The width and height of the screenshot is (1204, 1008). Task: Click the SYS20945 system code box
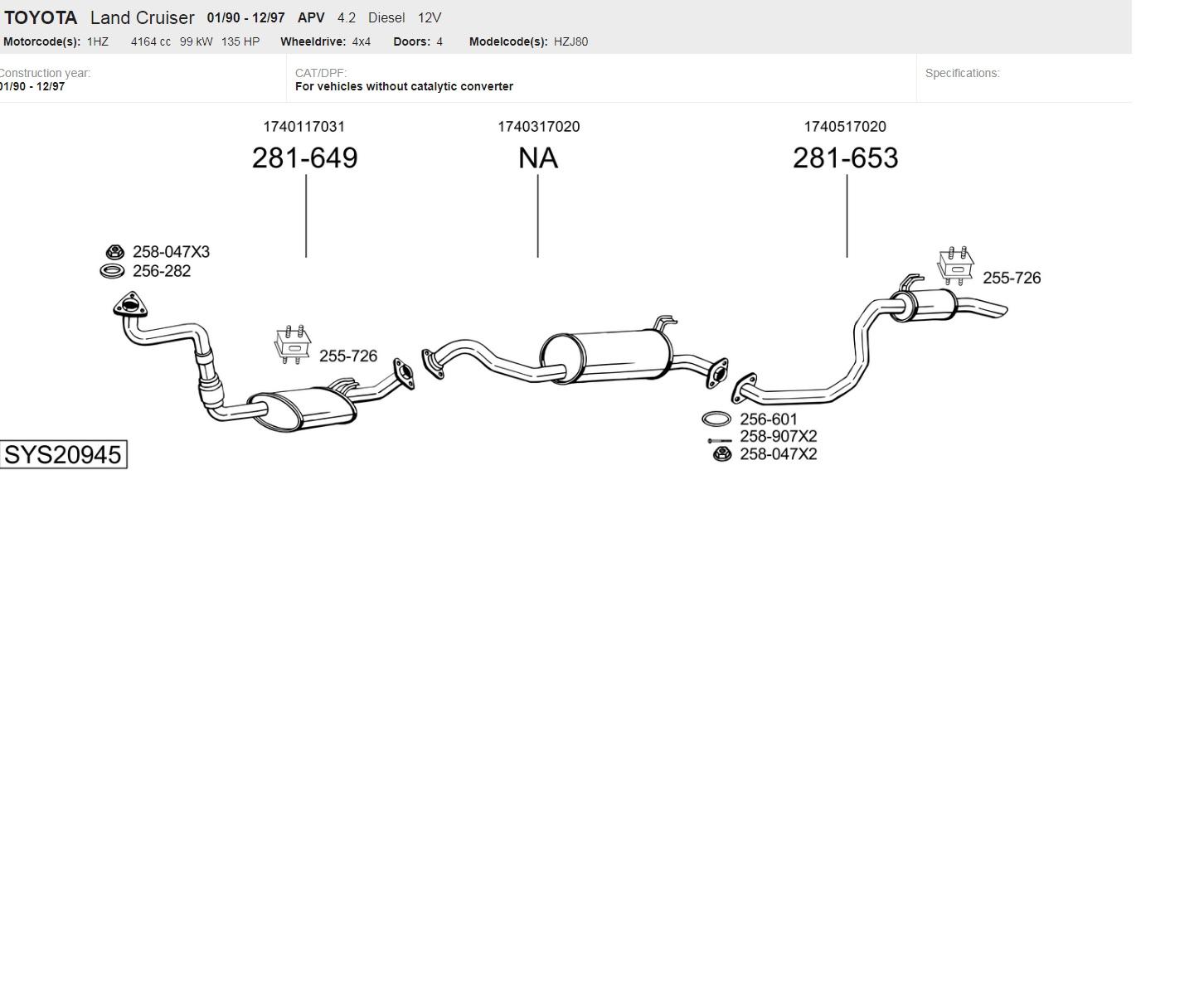[x=63, y=454]
